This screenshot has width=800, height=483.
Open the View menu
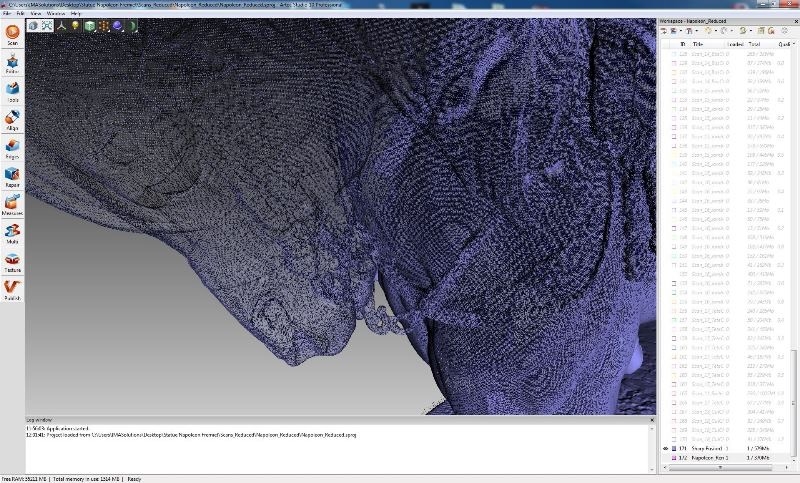click(36, 13)
